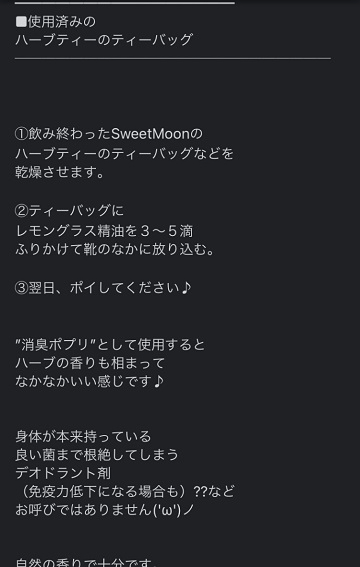Click the partially visible line 自然の香りで十分です
Image resolution: width=360 pixels, height=567 pixels.
pos(86,563)
